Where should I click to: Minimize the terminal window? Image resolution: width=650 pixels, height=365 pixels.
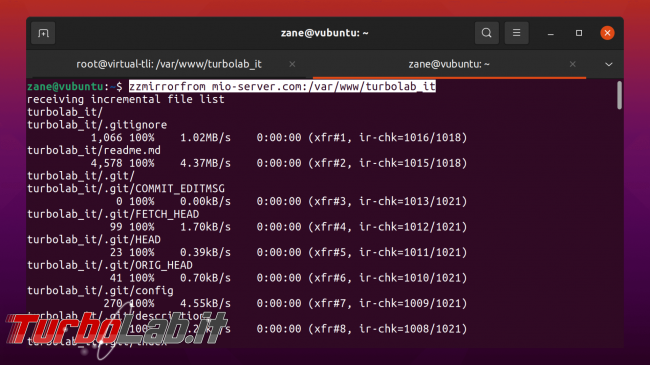click(551, 33)
